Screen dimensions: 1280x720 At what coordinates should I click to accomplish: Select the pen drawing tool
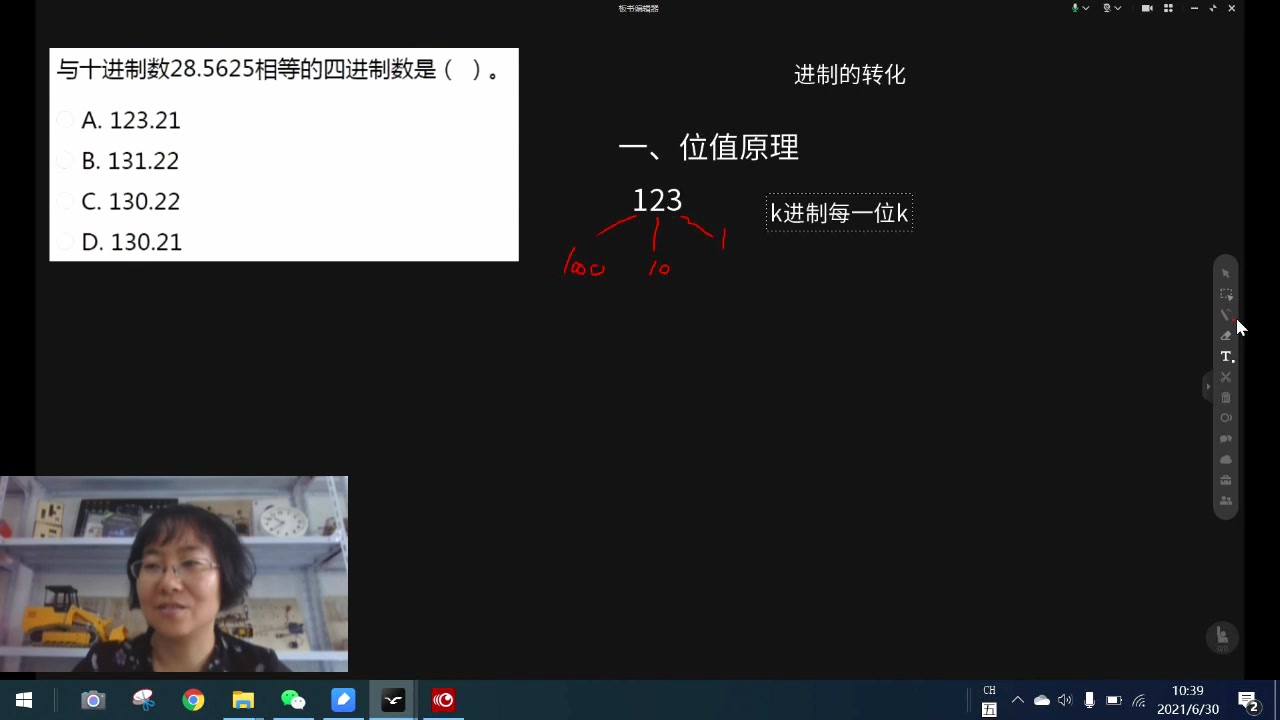[x=1226, y=314]
